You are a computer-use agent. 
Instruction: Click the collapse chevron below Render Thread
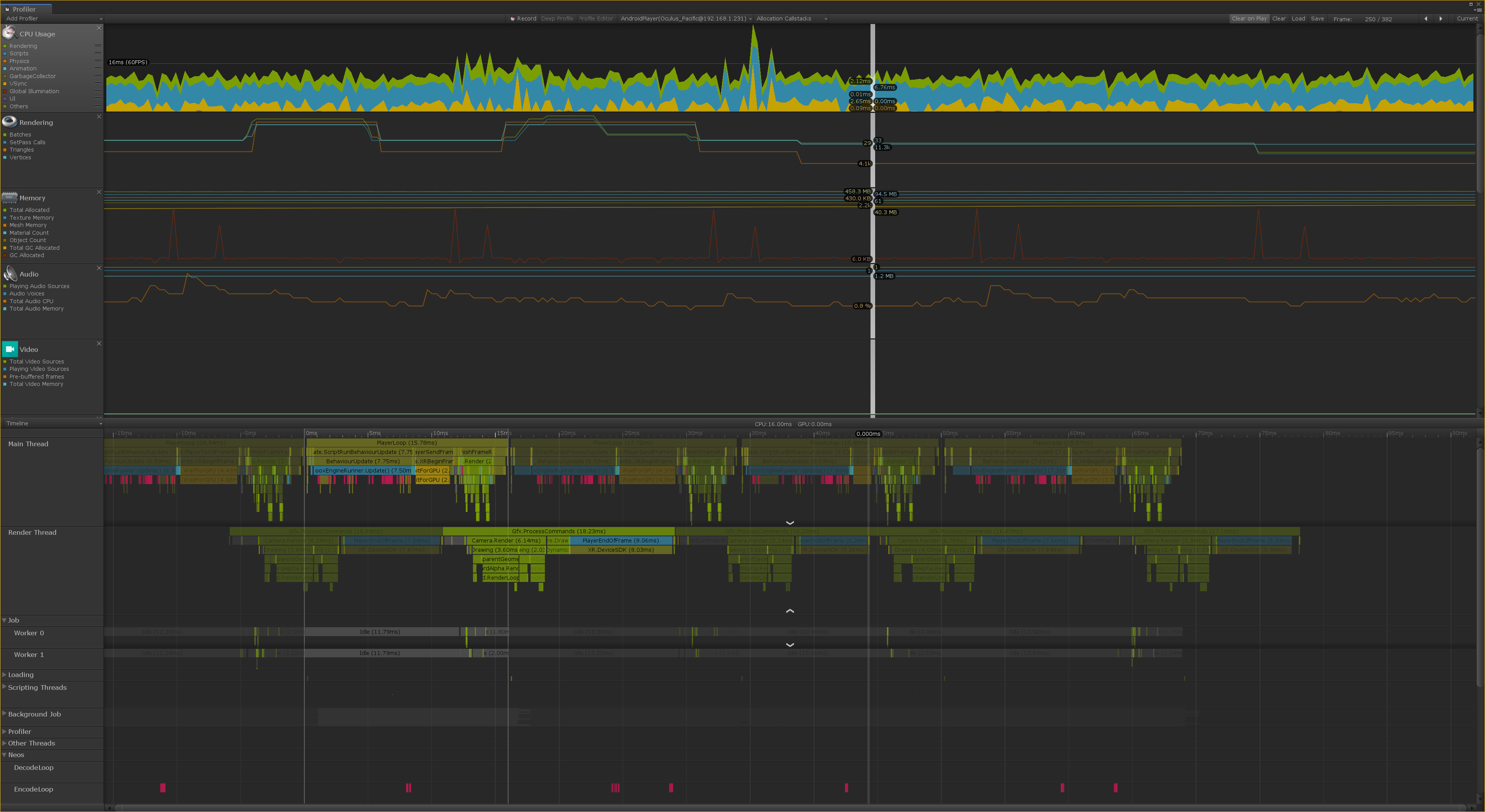[x=790, y=611]
